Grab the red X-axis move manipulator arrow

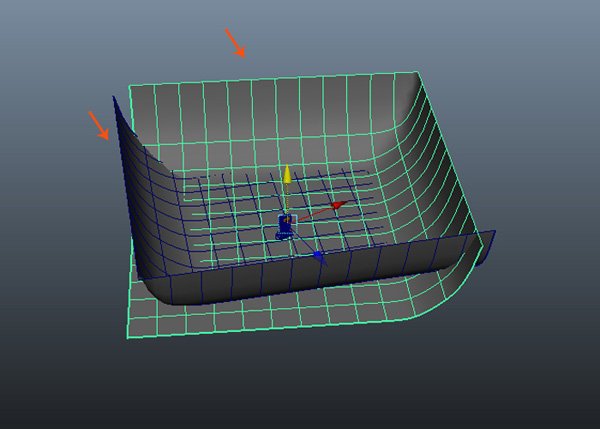click(339, 205)
